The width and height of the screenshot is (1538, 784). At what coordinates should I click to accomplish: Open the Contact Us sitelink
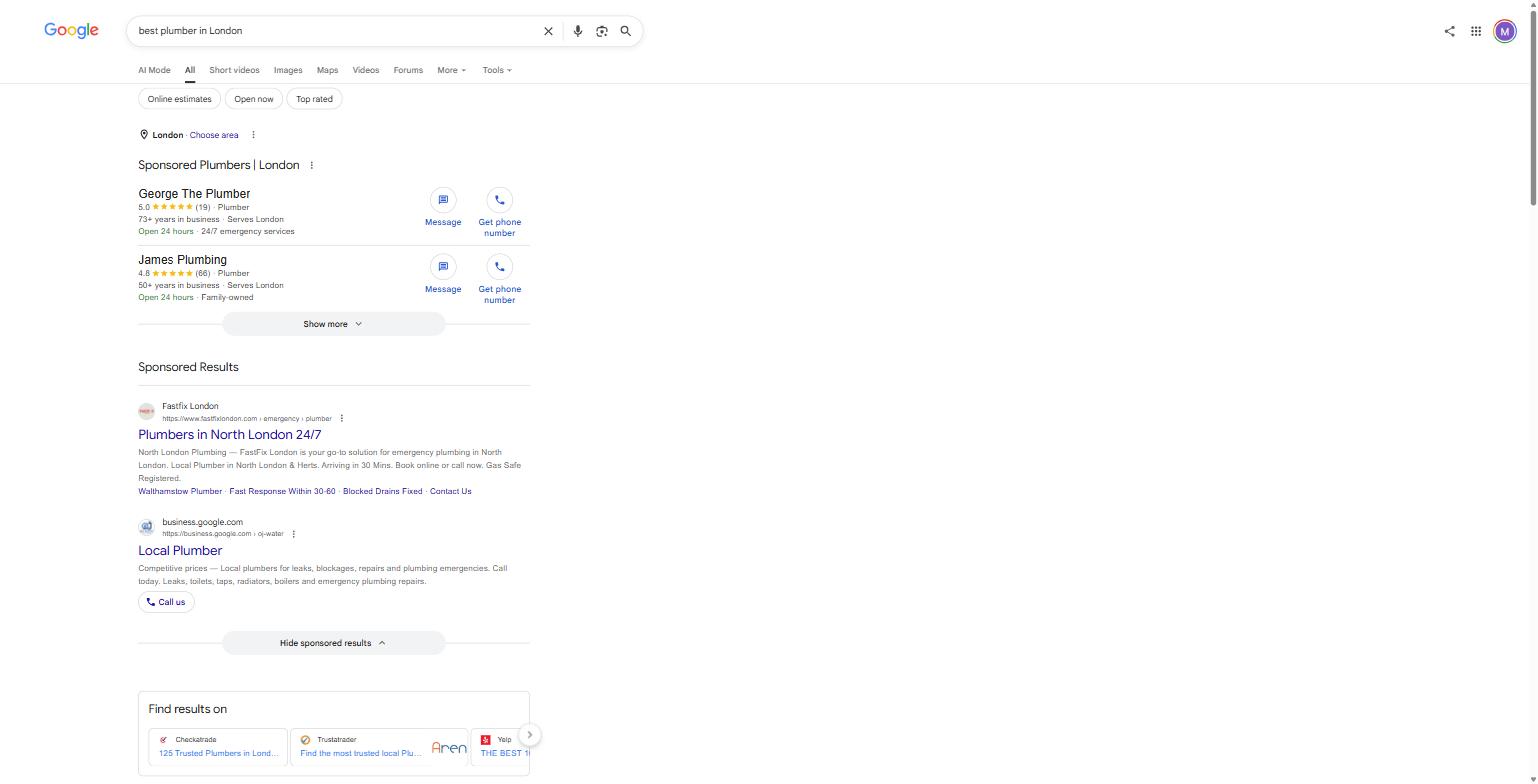450,491
